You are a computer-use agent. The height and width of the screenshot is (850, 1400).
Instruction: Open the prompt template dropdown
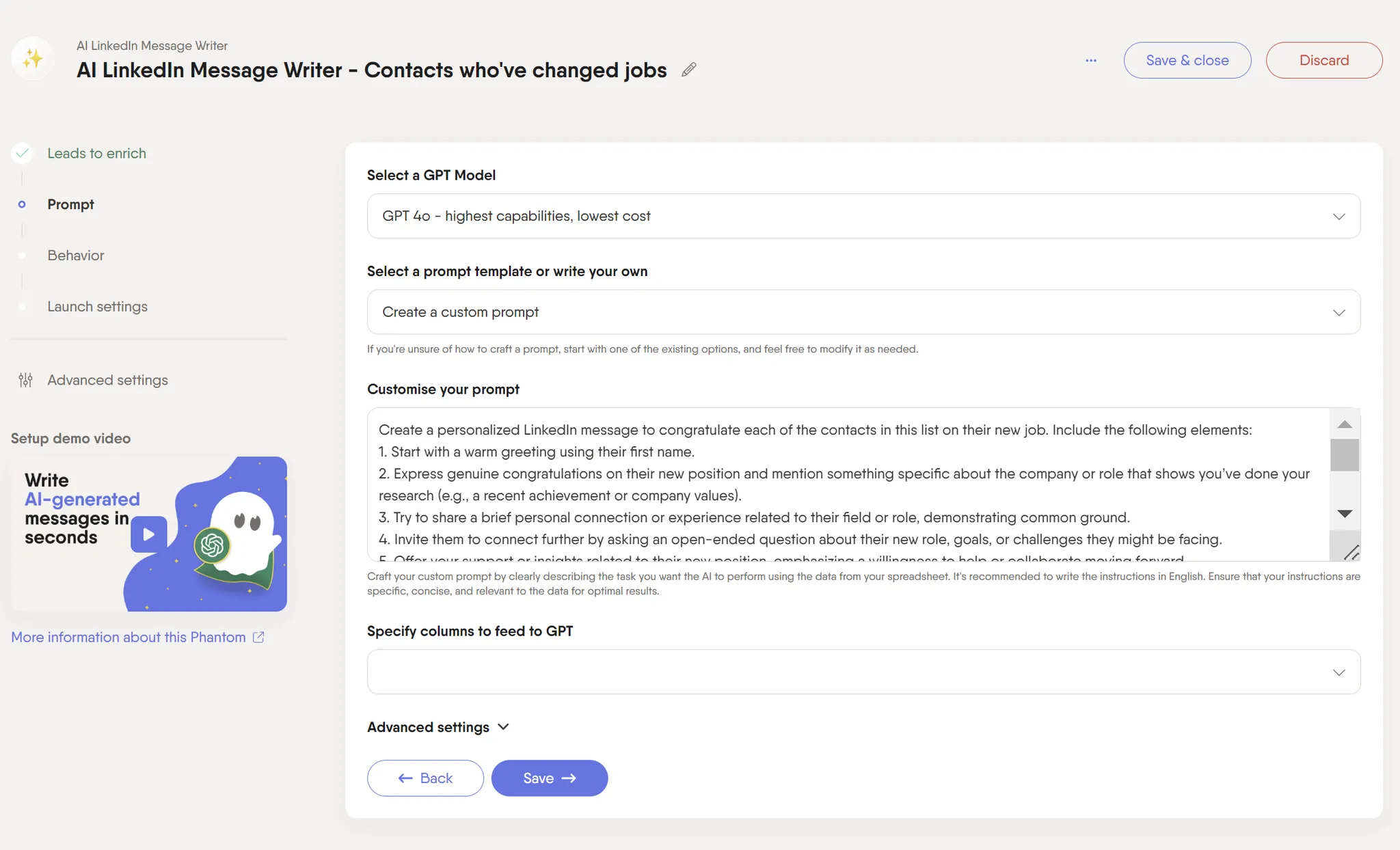point(863,312)
